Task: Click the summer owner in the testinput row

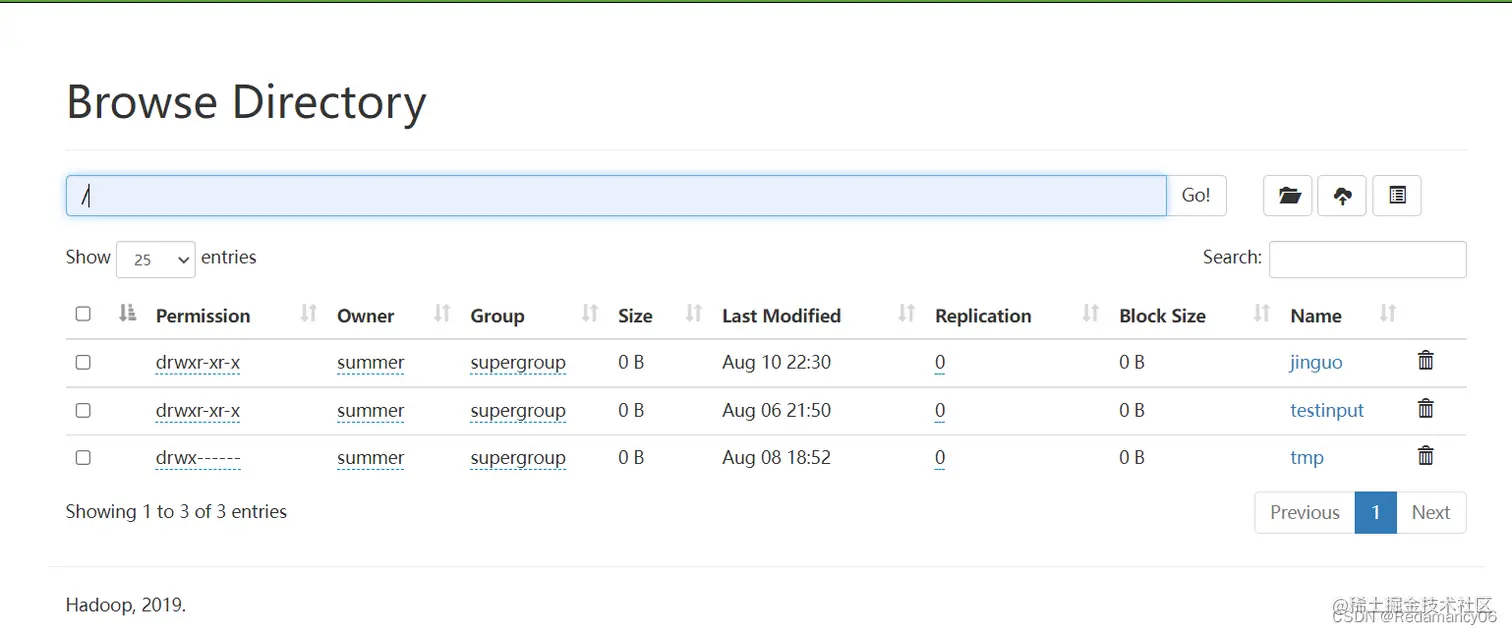Action: pos(370,410)
